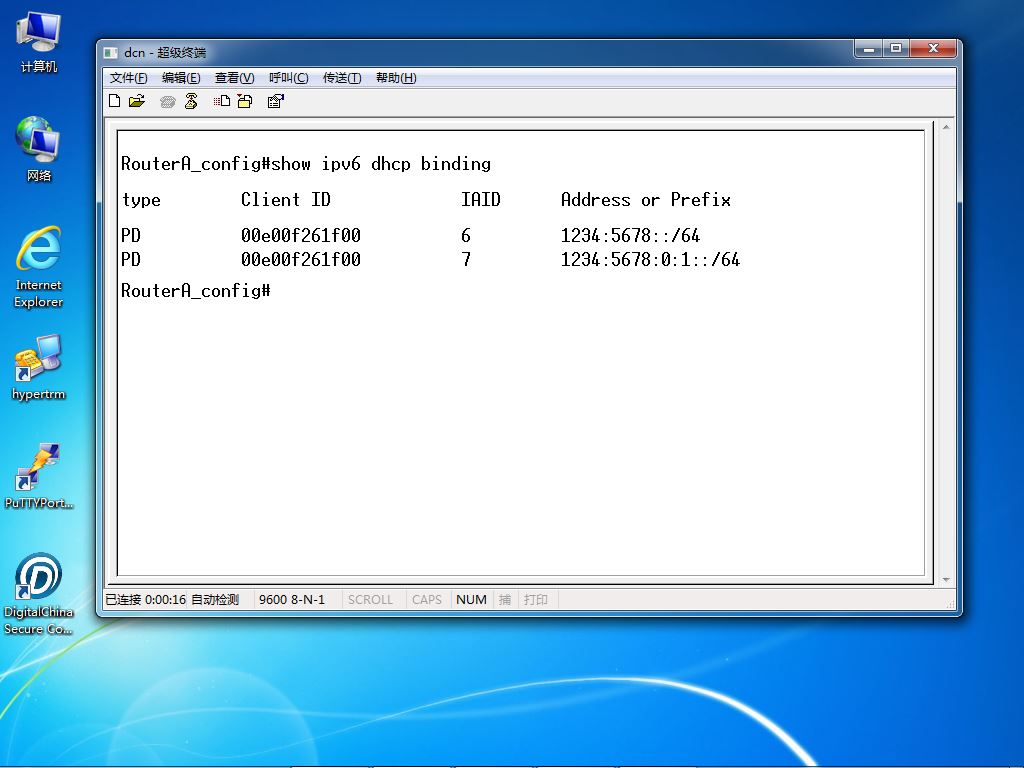Viewport: 1024px width, 768px height.
Task: Click the 'Address or Prefix' header text
Action: click(646, 200)
